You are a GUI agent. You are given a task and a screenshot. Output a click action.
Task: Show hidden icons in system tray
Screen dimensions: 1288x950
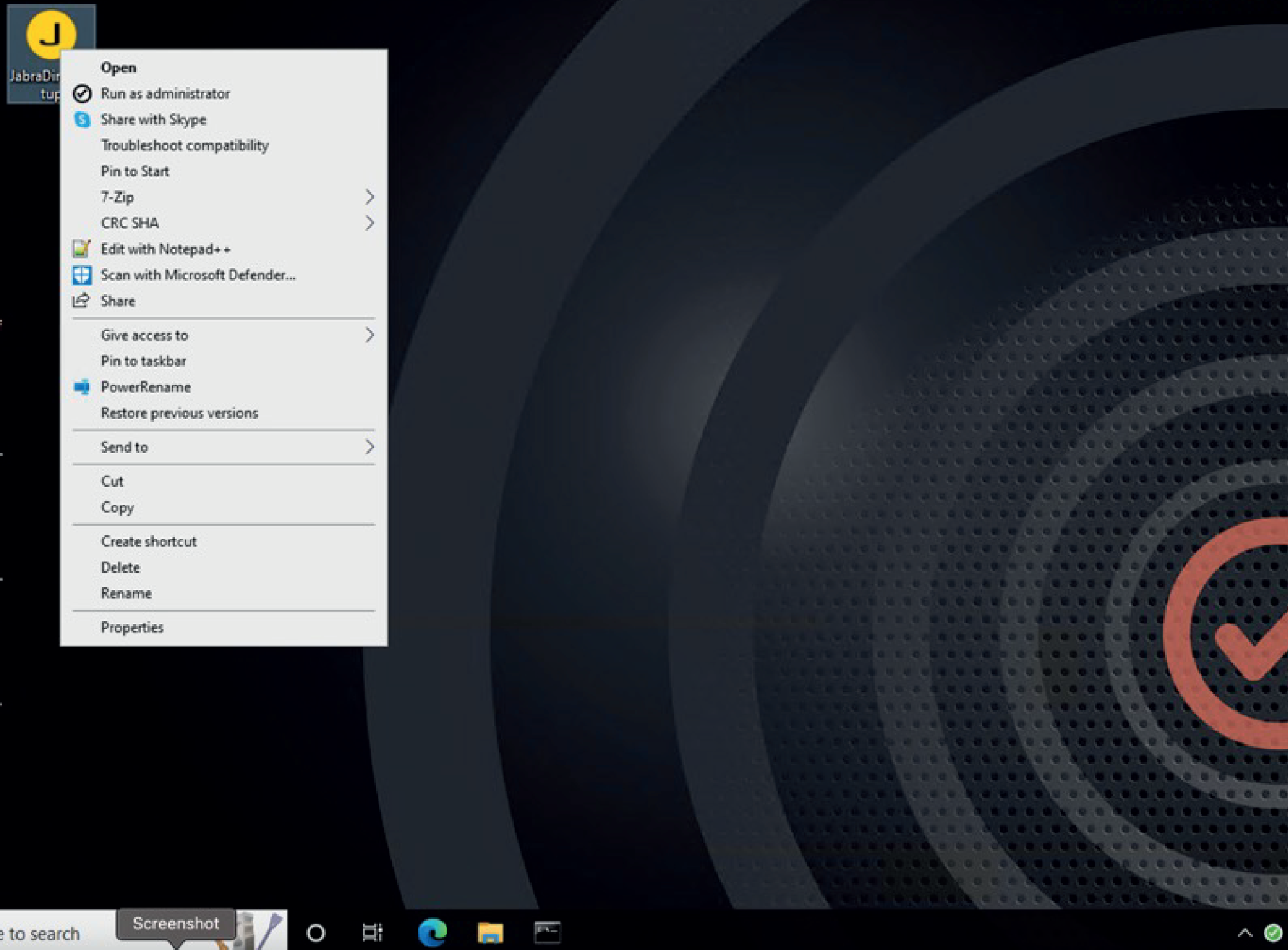(1244, 932)
